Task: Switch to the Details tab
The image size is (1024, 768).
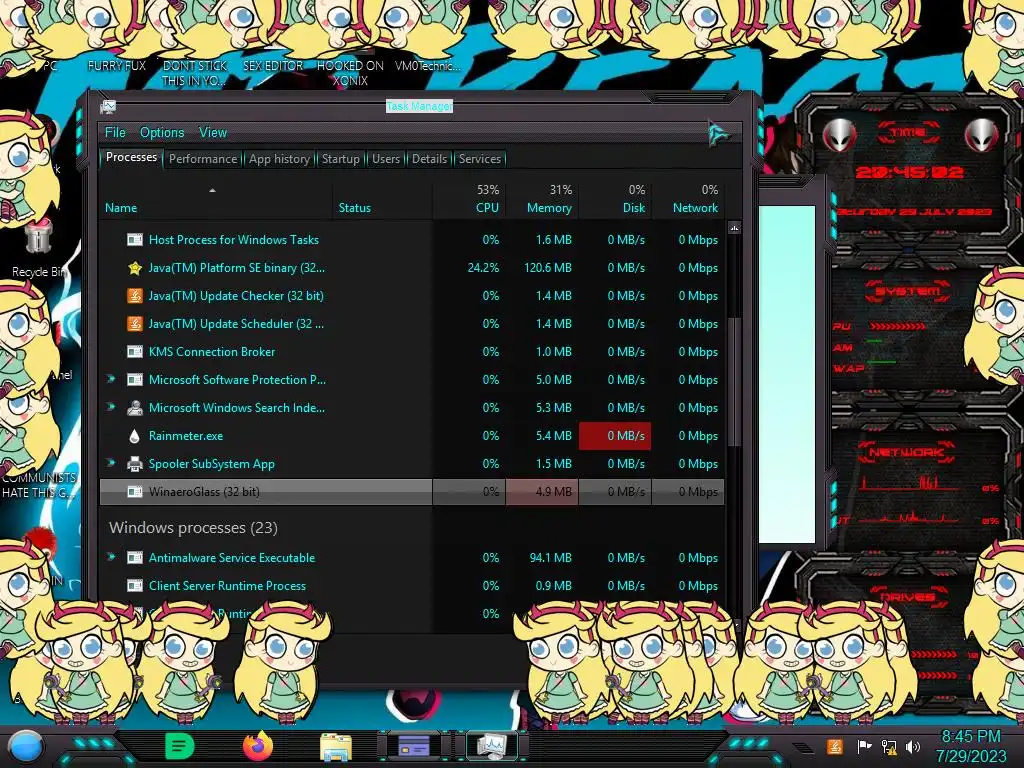Action: click(x=429, y=159)
